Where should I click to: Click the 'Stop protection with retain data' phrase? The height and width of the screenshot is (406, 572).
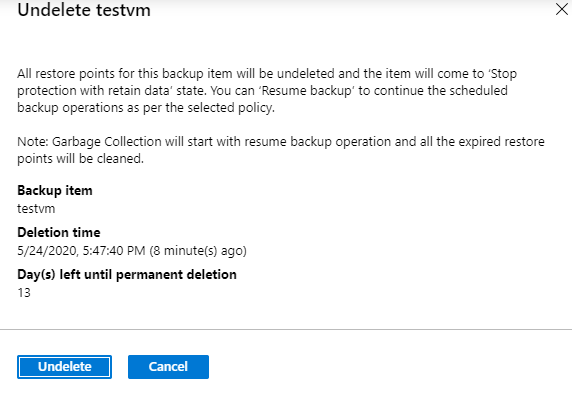(267, 82)
